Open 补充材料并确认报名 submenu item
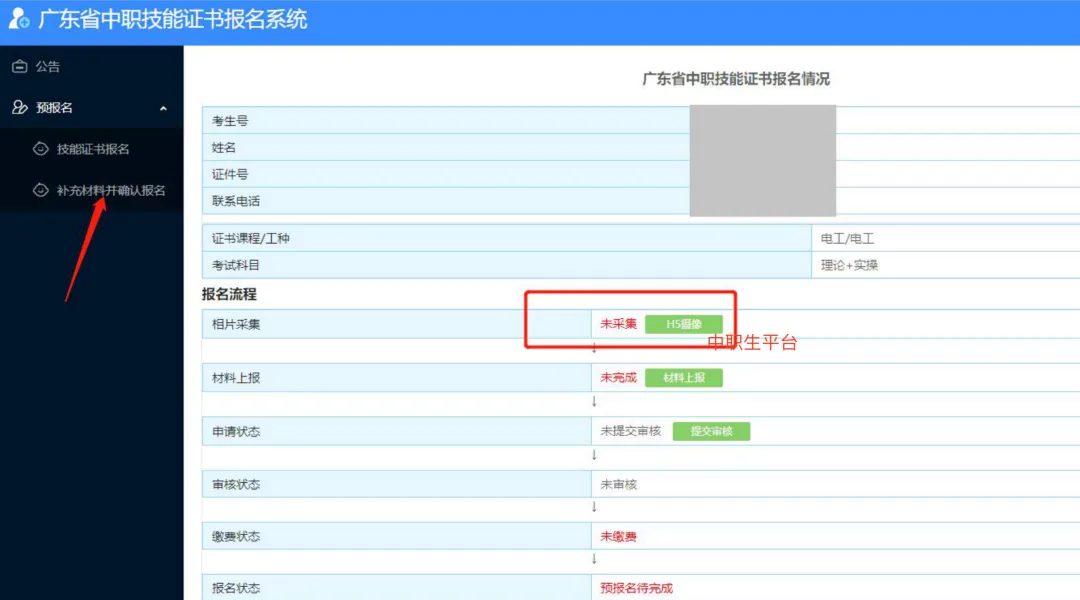The image size is (1080, 600). [92, 190]
